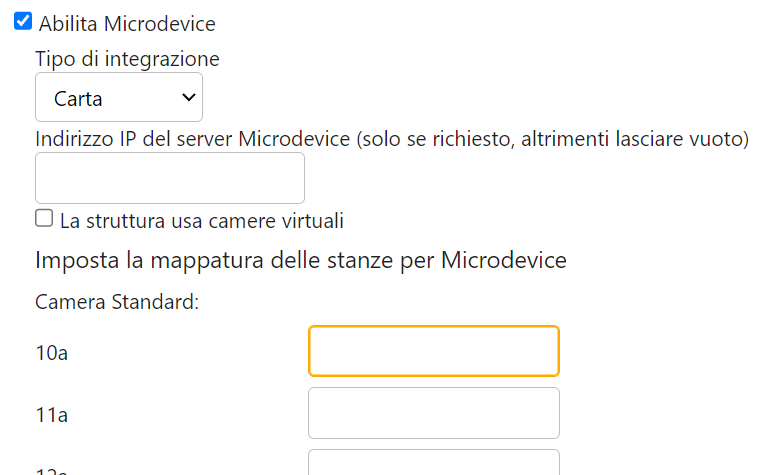Click the "Indirizzo IP del server Microdevice" label

(193, 139)
